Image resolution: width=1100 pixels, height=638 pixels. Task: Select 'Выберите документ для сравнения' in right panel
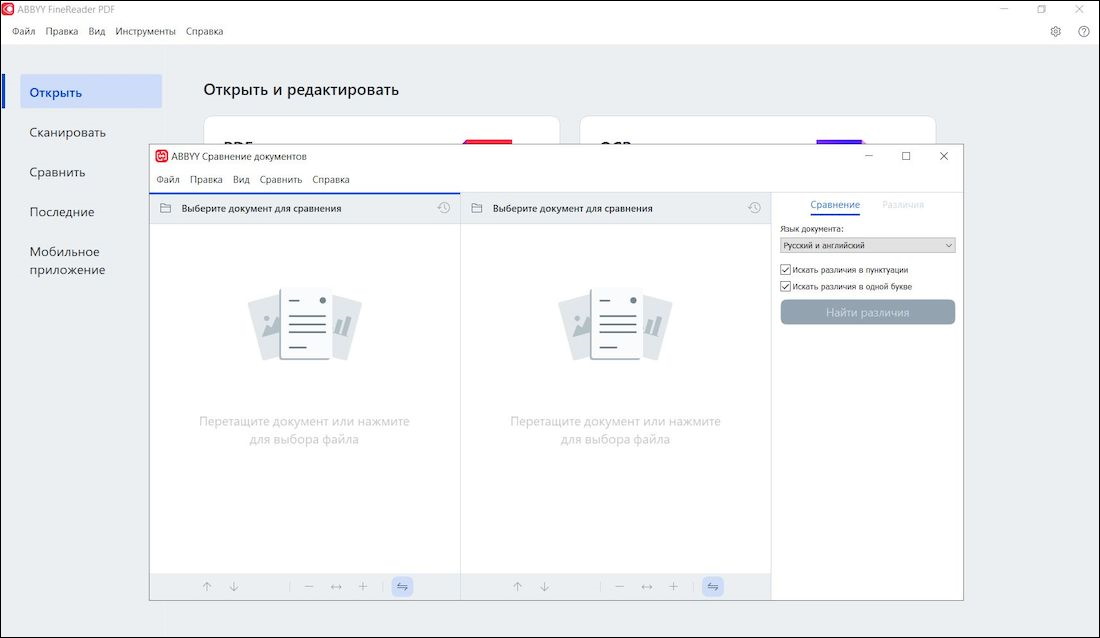coord(572,208)
